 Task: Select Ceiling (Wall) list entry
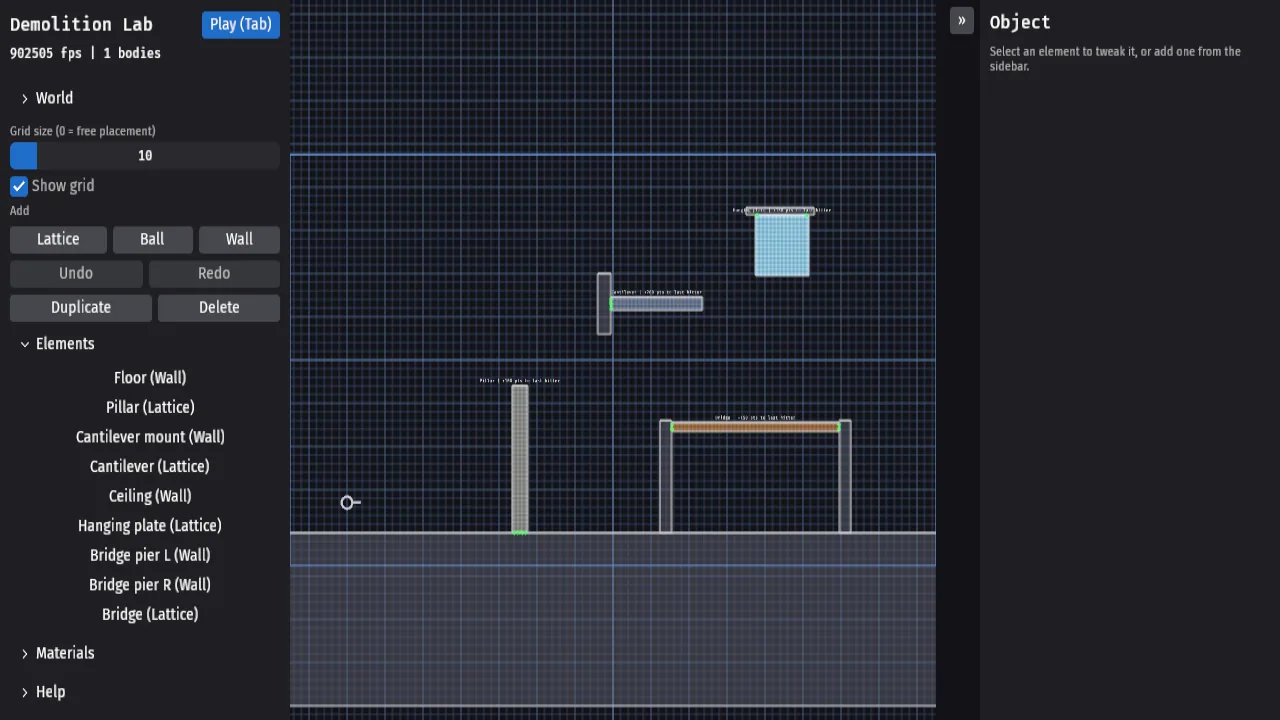click(x=150, y=496)
